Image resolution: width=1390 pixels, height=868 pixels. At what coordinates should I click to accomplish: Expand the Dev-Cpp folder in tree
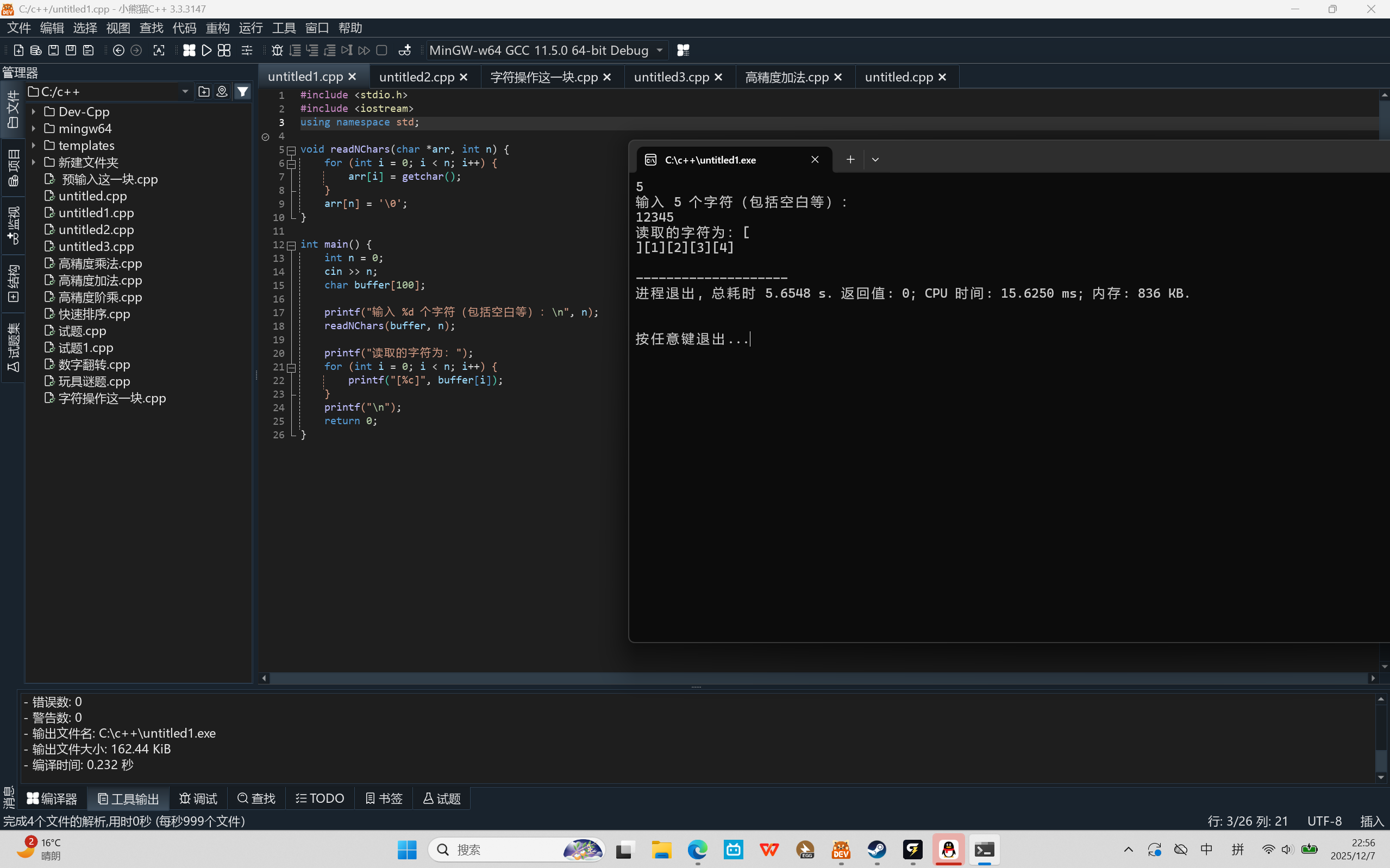pyautogui.click(x=34, y=112)
